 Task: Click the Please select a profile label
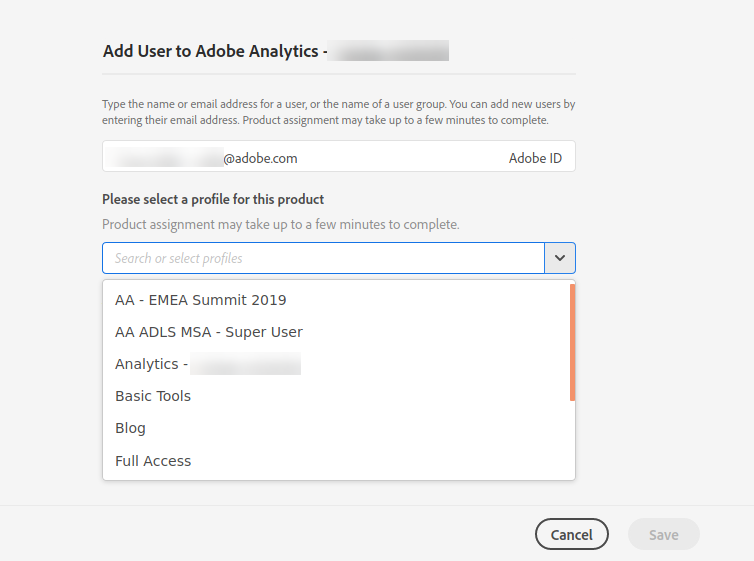tap(213, 199)
